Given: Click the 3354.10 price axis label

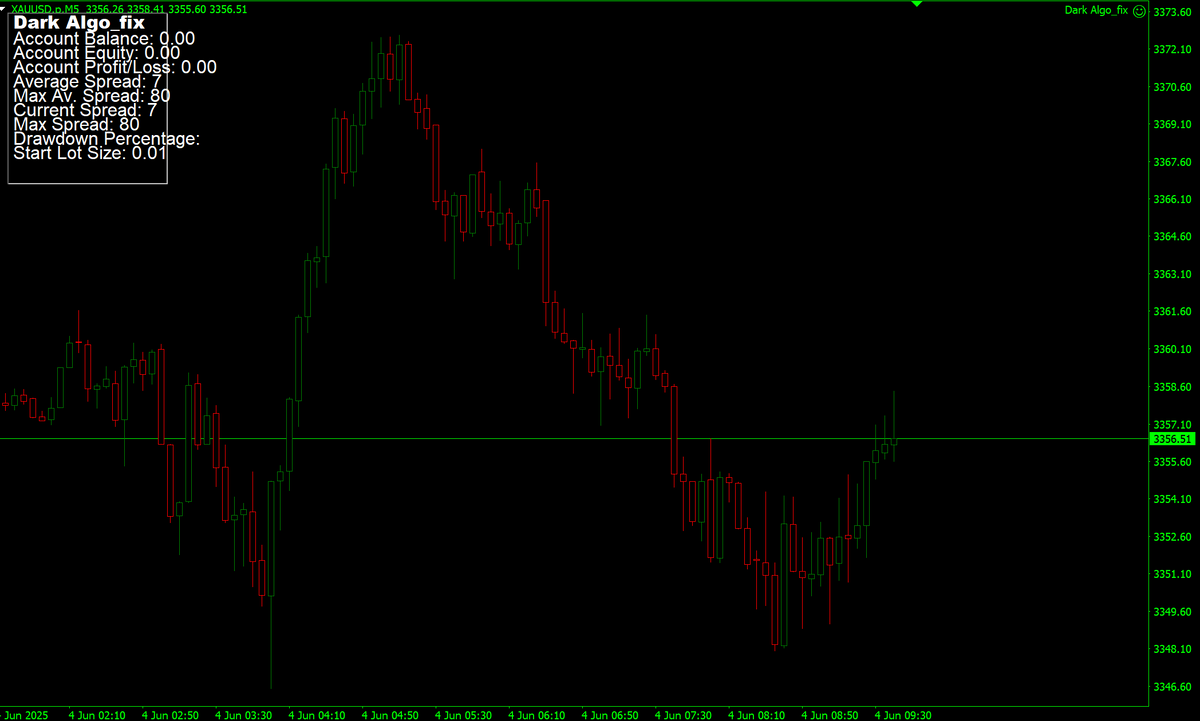Looking at the screenshot, I should [x=1172, y=499].
